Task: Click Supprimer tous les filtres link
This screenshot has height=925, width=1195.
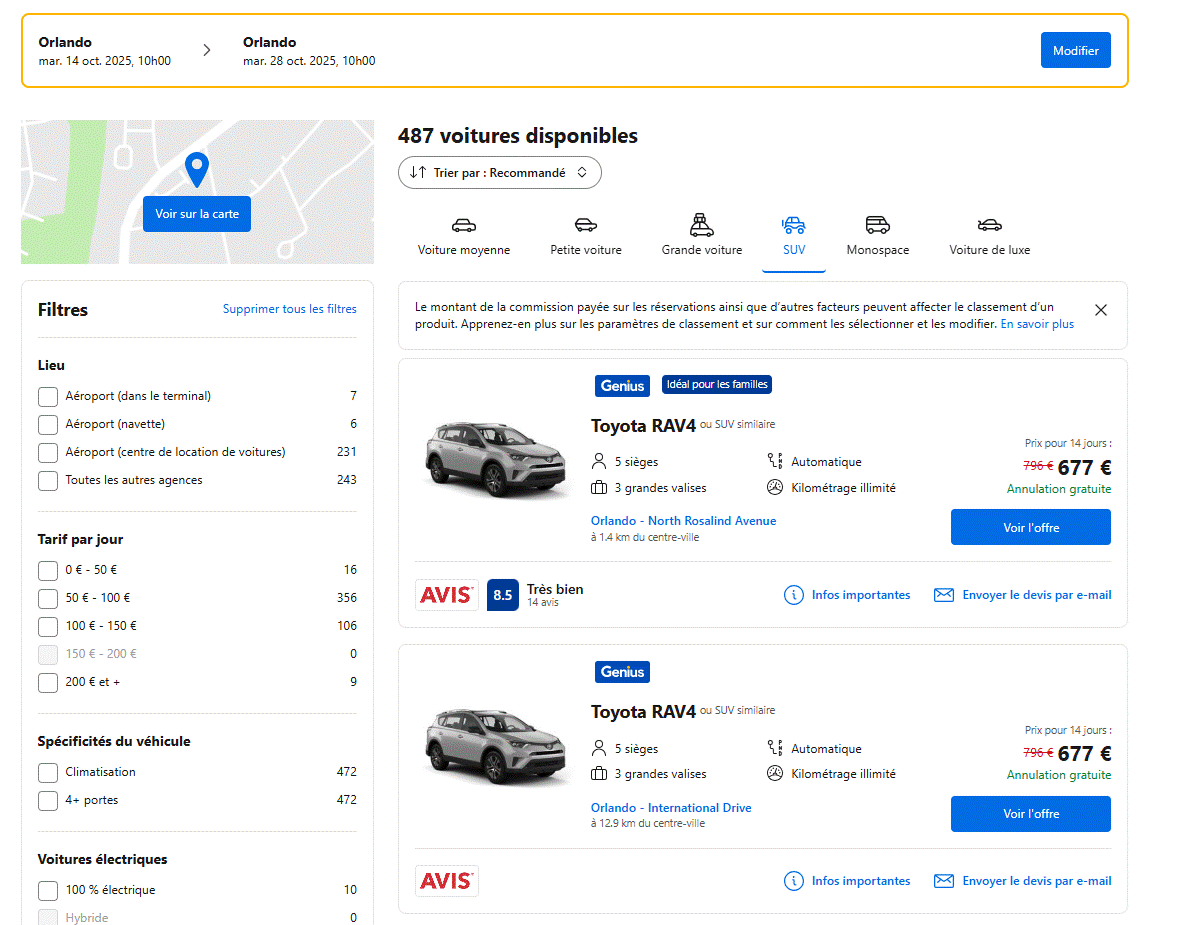Action: 289,310
